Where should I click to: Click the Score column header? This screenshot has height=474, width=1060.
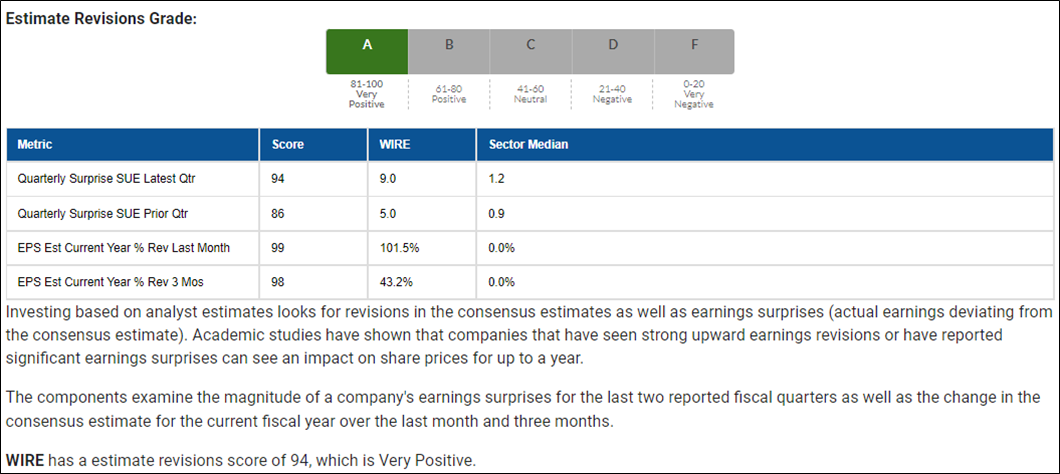314,145
